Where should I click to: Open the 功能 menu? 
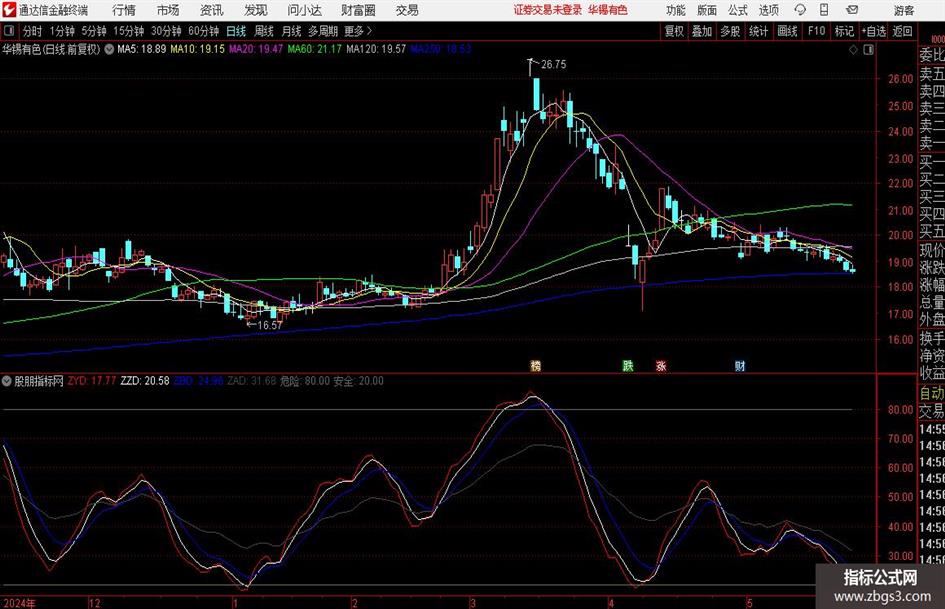pyautogui.click(x=676, y=10)
